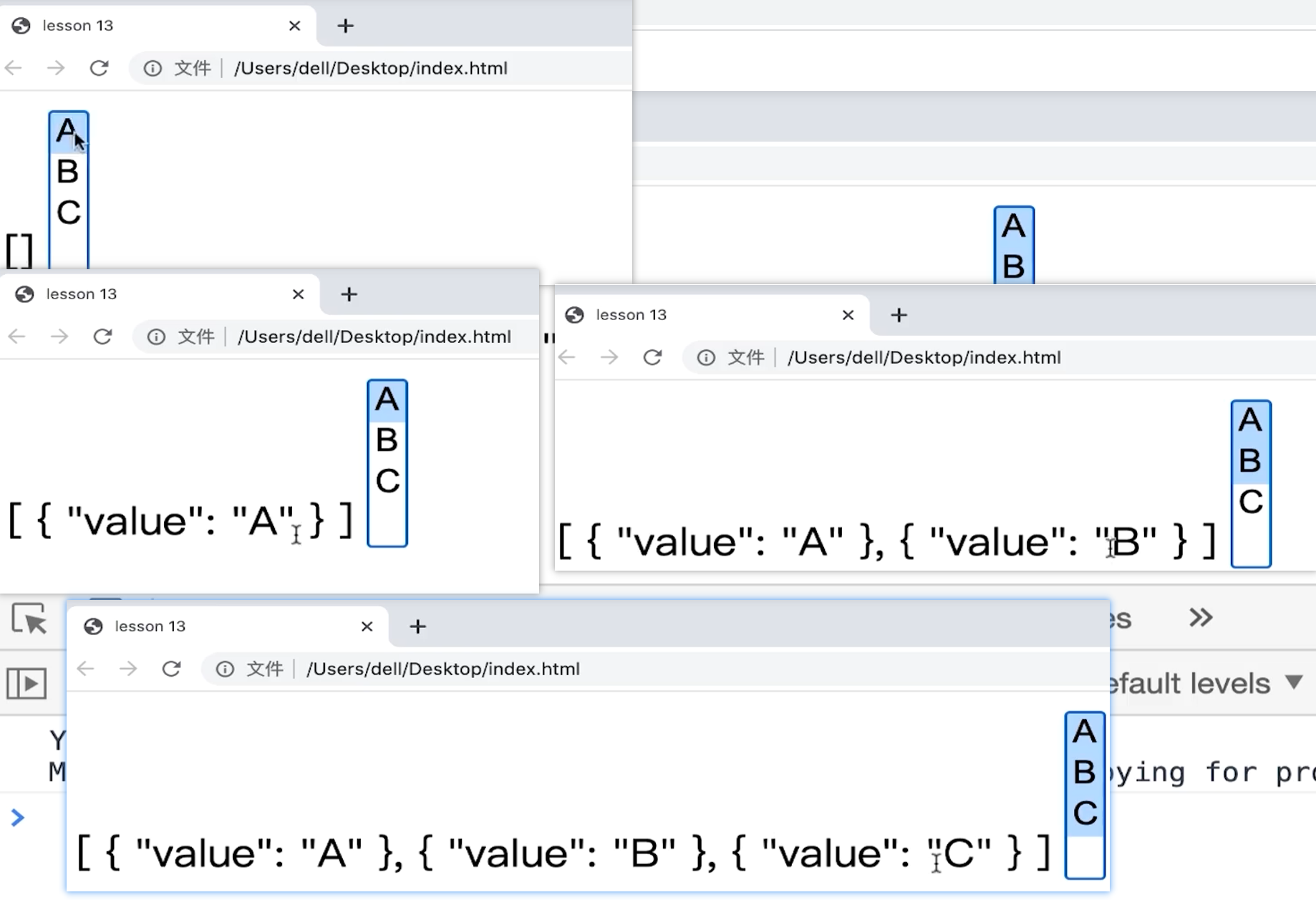Select option A in the empty-array window list
Screen dimensions: 1316x900
pyautogui.click(x=69, y=132)
